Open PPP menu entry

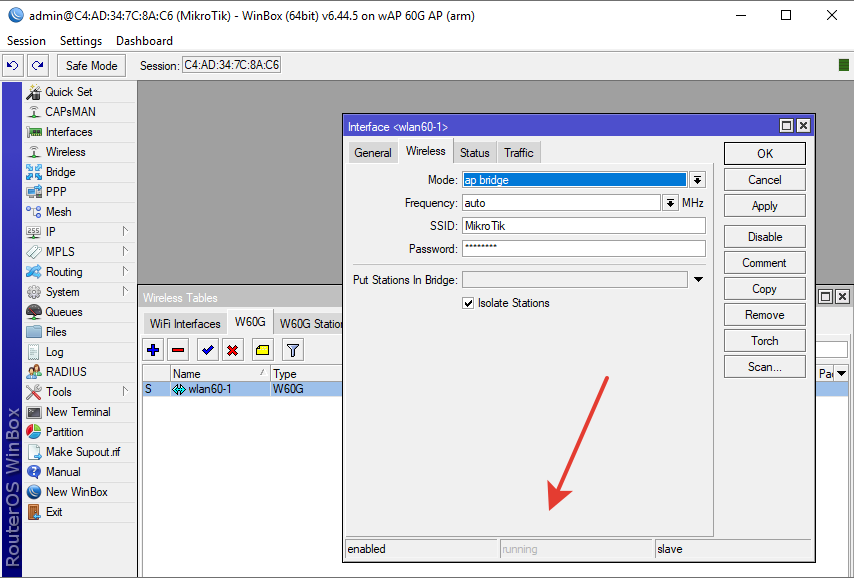pos(80,192)
